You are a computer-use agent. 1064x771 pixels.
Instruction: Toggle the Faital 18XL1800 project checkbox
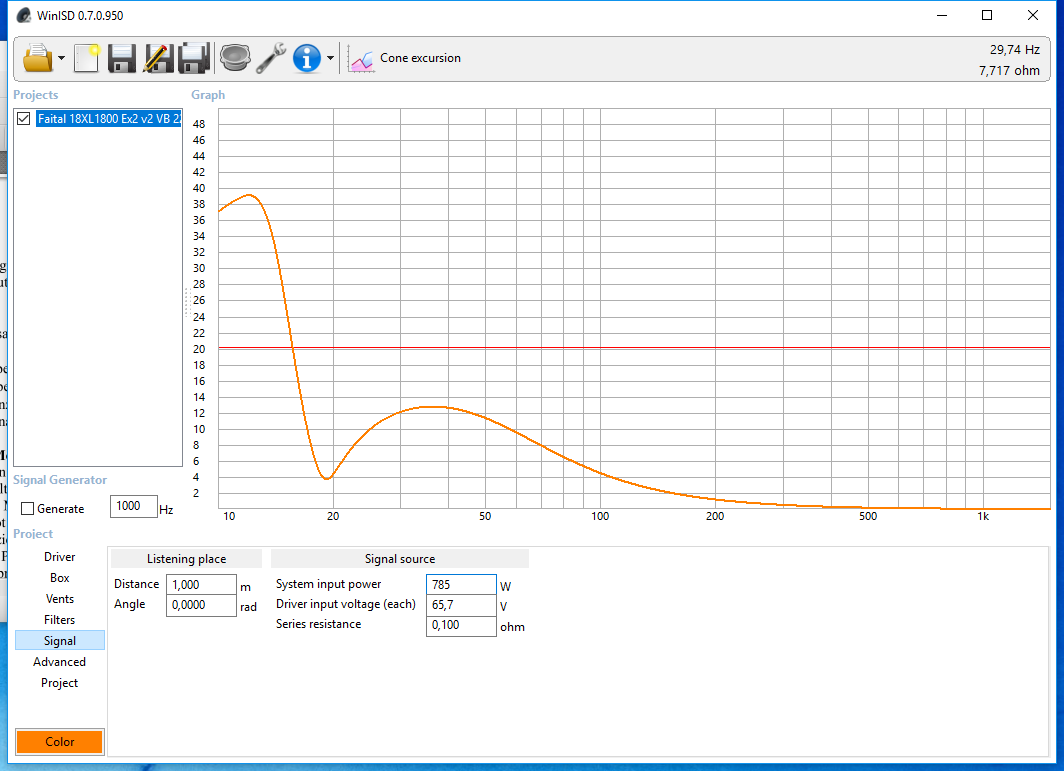[x=25, y=119]
